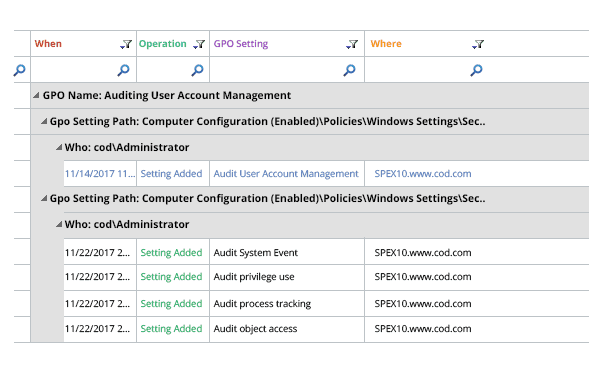
Task: Open the Where column filter icon
Action: (x=478, y=44)
